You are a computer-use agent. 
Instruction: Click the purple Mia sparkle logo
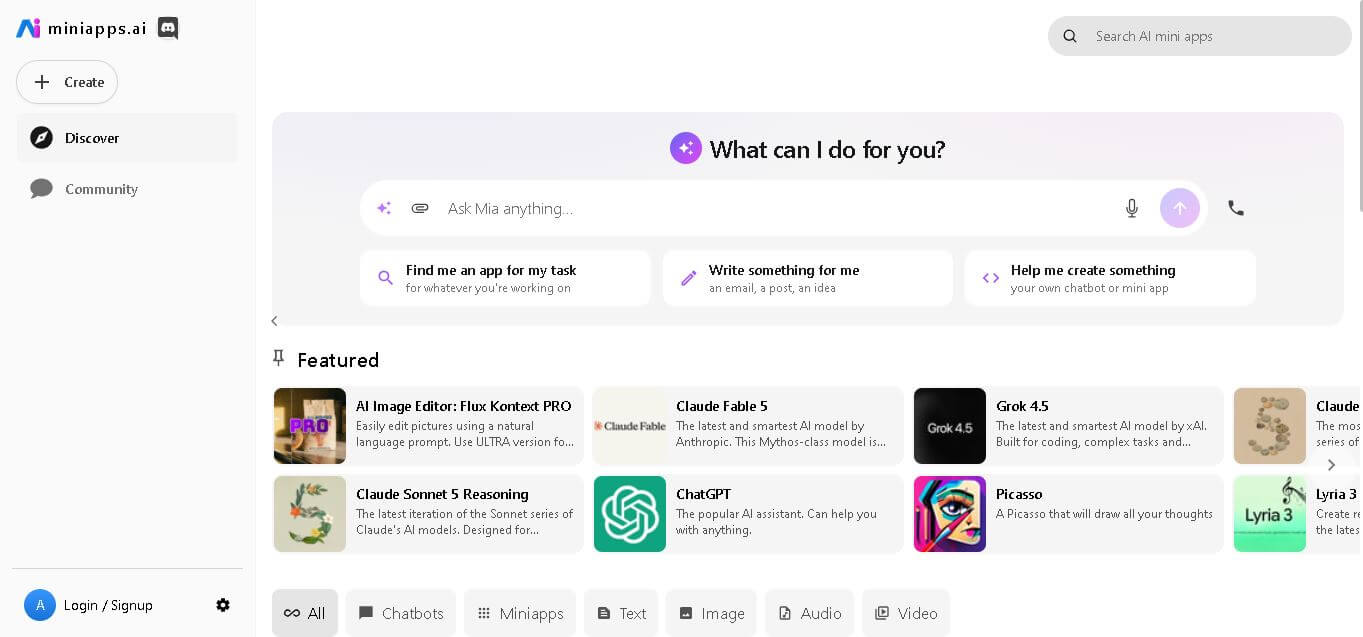[x=686, y=149]
